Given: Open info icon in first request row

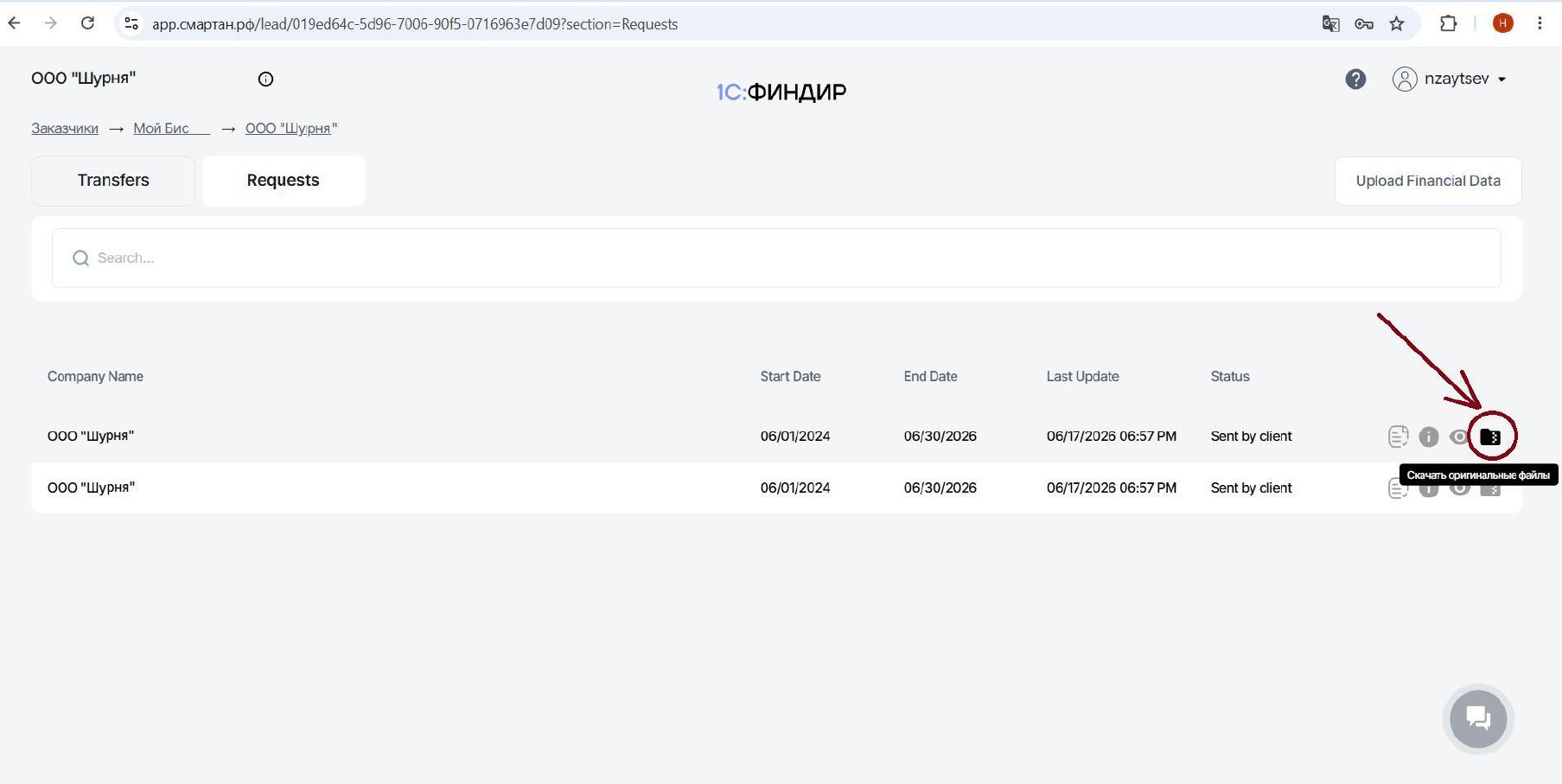Looking at the screenshot, I should coord(1429,437).
